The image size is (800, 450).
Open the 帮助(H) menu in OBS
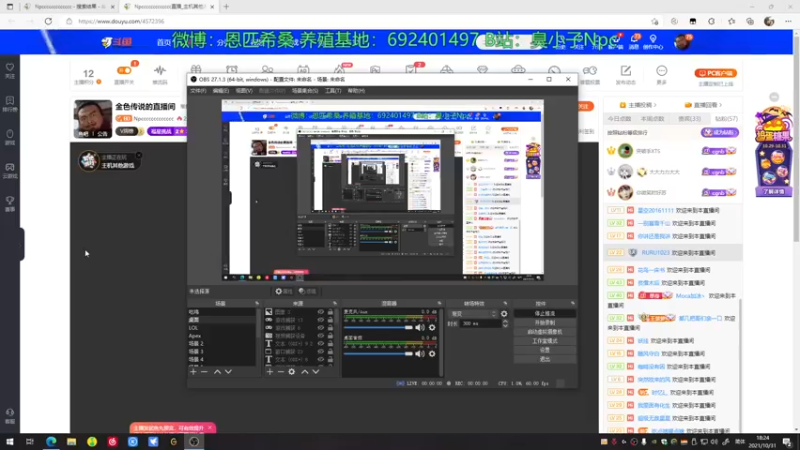click(x=356, y=91)
